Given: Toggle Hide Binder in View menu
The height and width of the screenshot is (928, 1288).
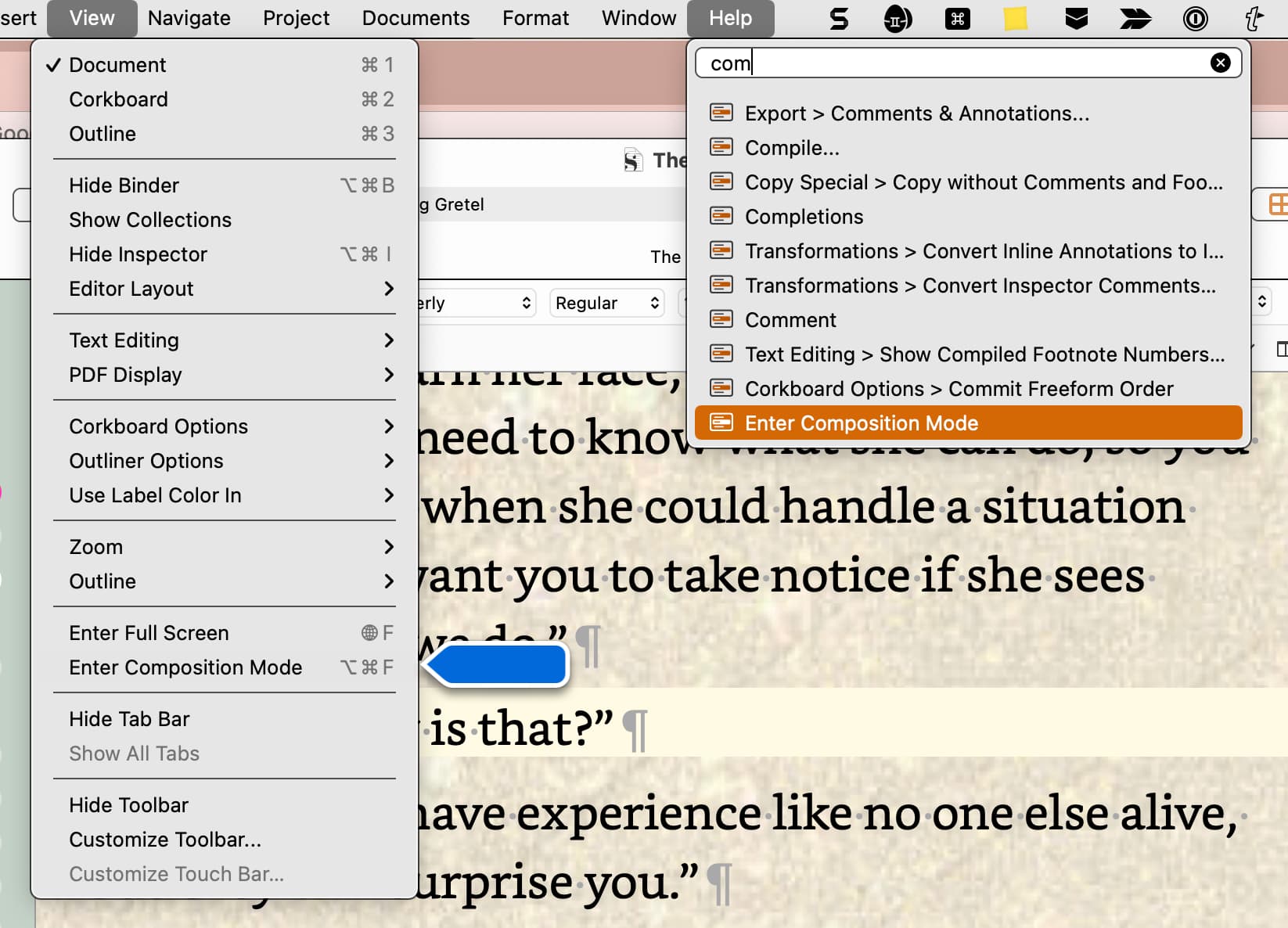Looking at the screenshot, I should 224,185.
